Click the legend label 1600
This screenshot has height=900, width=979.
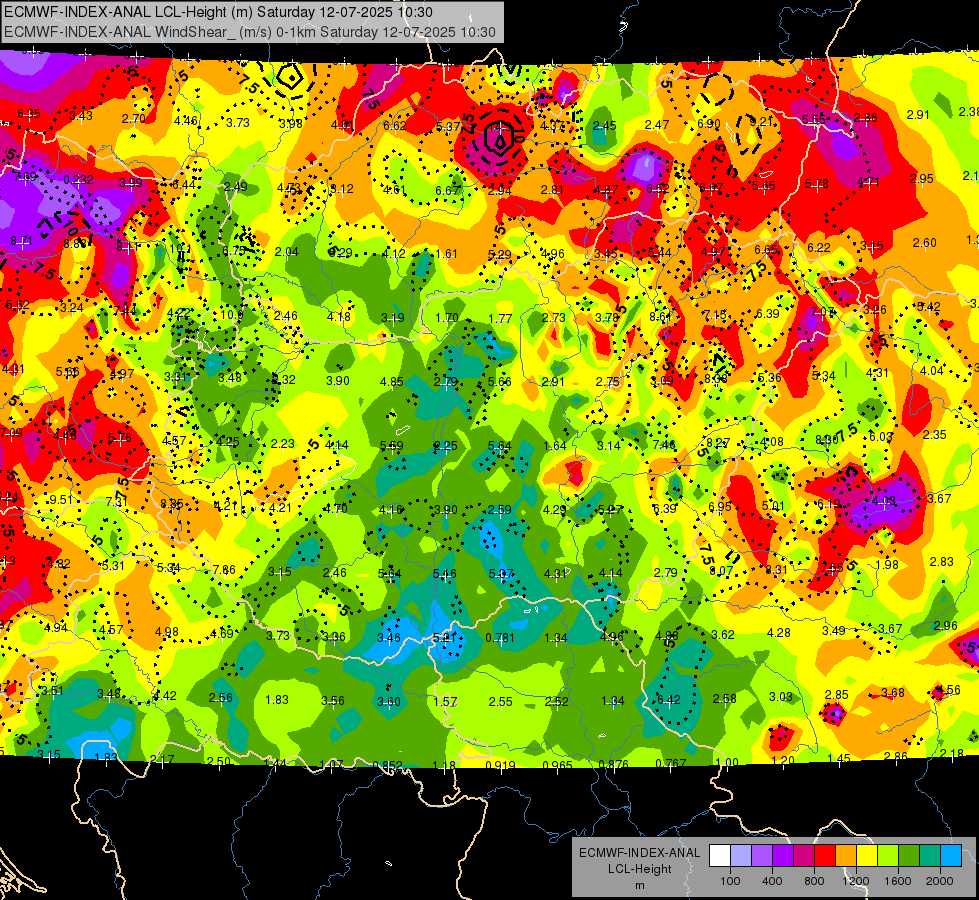pos(897,881)
